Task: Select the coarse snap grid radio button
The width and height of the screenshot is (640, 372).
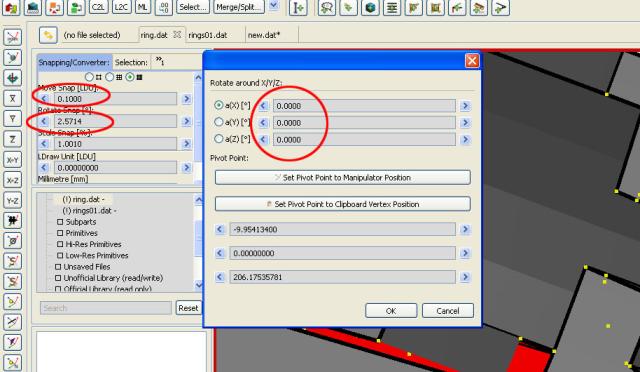Action: (x=89, y=77)
